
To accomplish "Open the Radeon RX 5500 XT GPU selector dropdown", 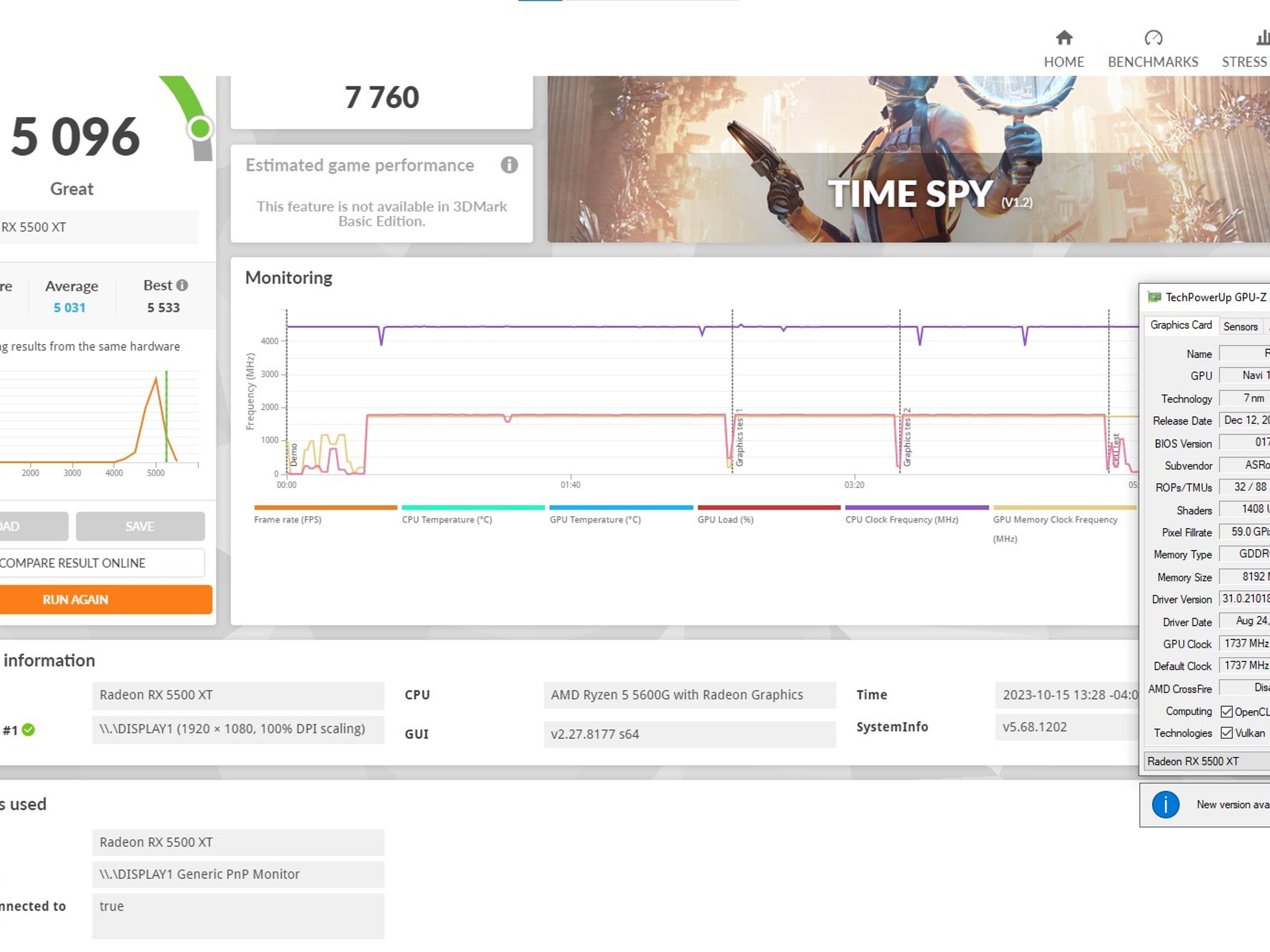I will (1206, 761).
